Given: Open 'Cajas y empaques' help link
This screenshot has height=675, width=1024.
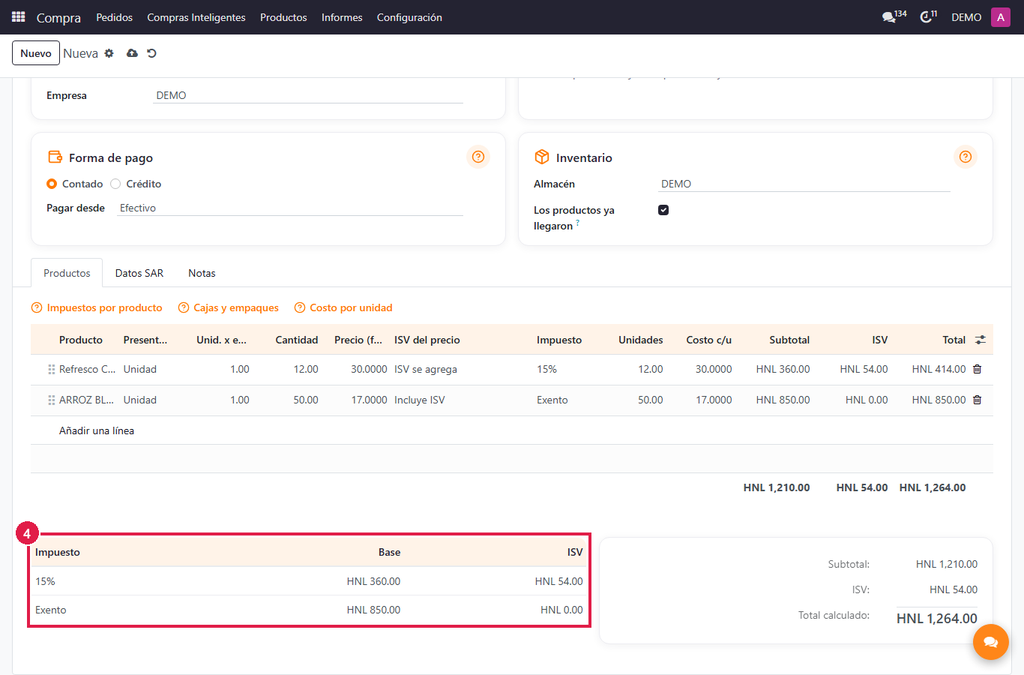Looking at the screenshot, I should point(229,307).
